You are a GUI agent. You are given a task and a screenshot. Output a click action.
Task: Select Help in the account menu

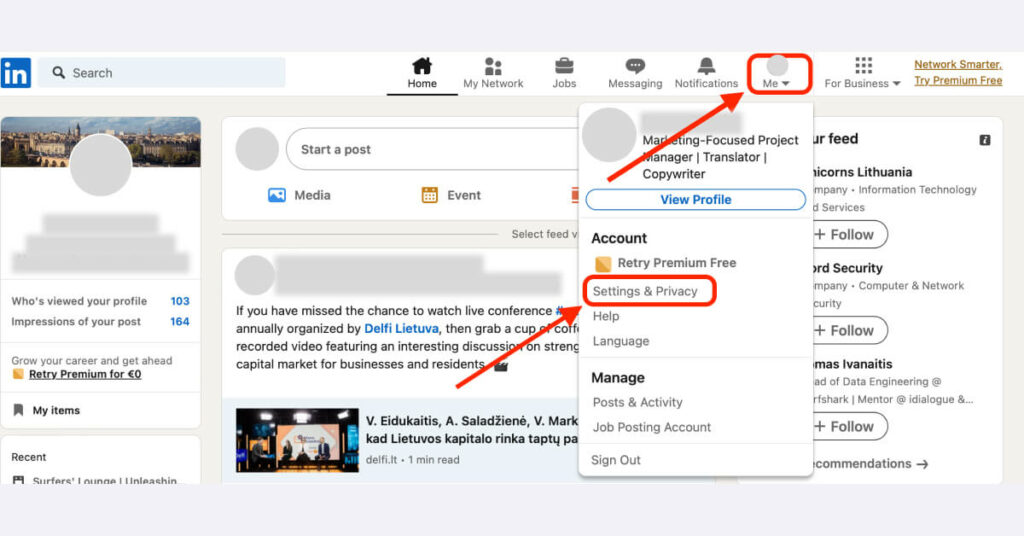[x=606, y=316]
